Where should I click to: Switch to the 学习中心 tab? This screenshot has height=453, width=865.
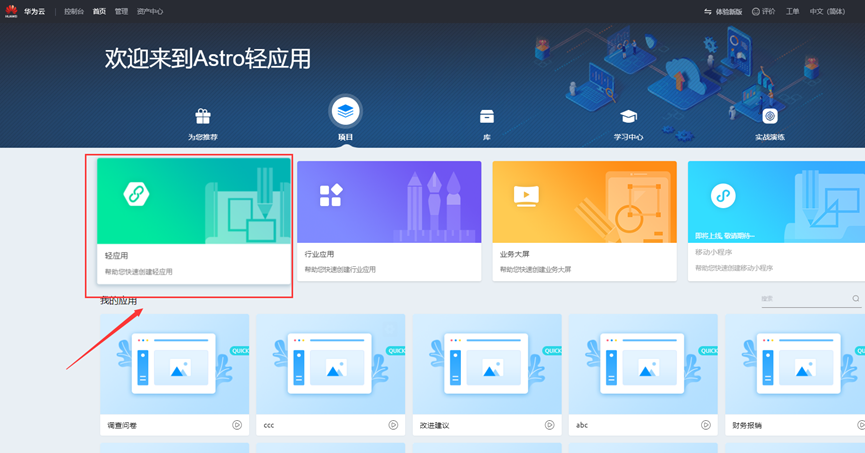pos(628,137)
